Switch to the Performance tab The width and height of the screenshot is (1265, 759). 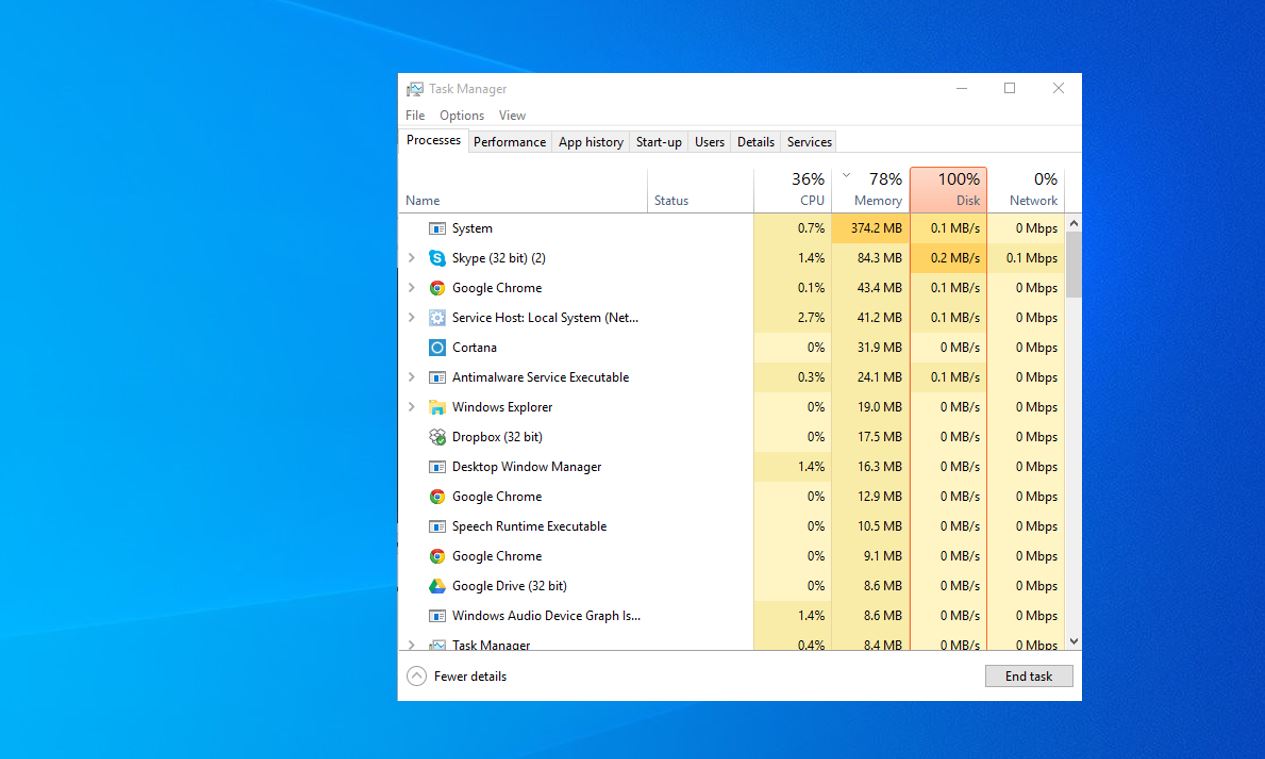click(509, 141)
